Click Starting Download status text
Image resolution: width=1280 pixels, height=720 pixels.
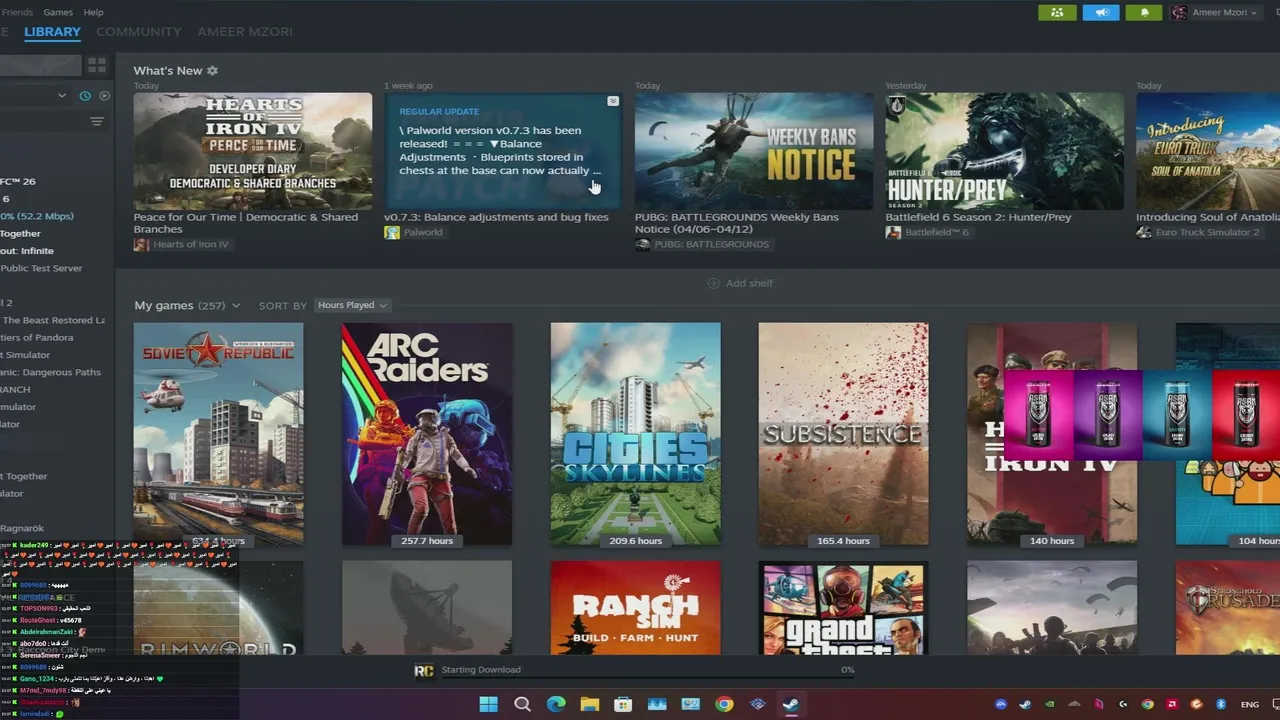point(481,670)
